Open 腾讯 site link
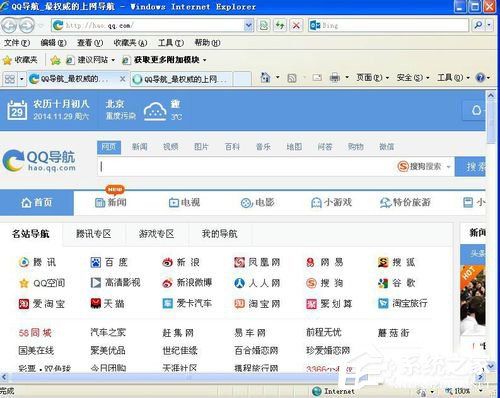This screenshot has width=500, height=398. (37, 263)
